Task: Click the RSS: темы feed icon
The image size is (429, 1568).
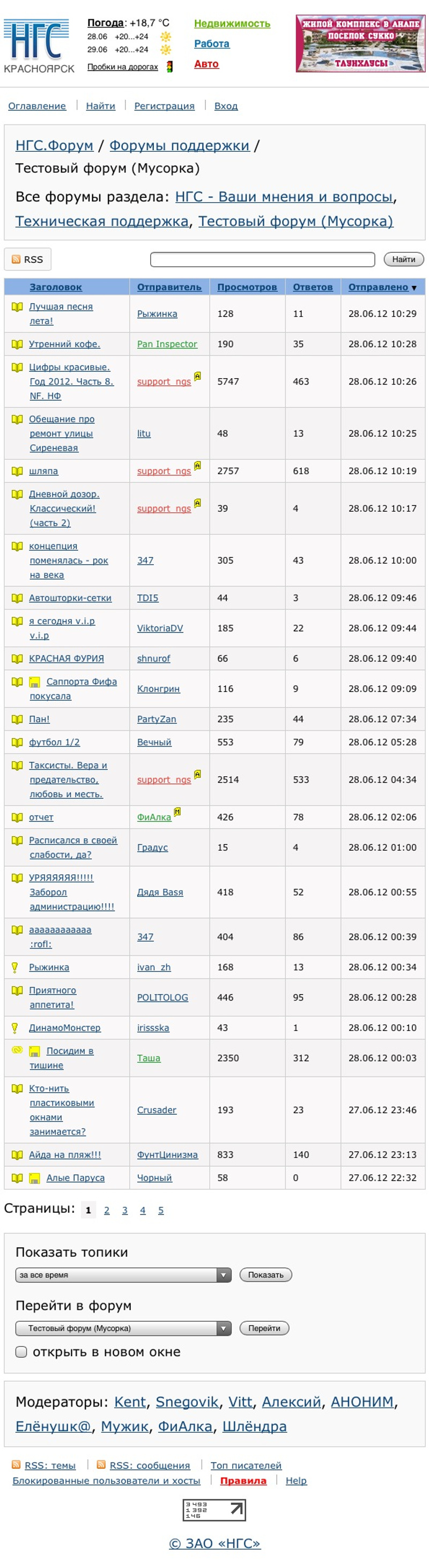Action: pos(17,1465)
